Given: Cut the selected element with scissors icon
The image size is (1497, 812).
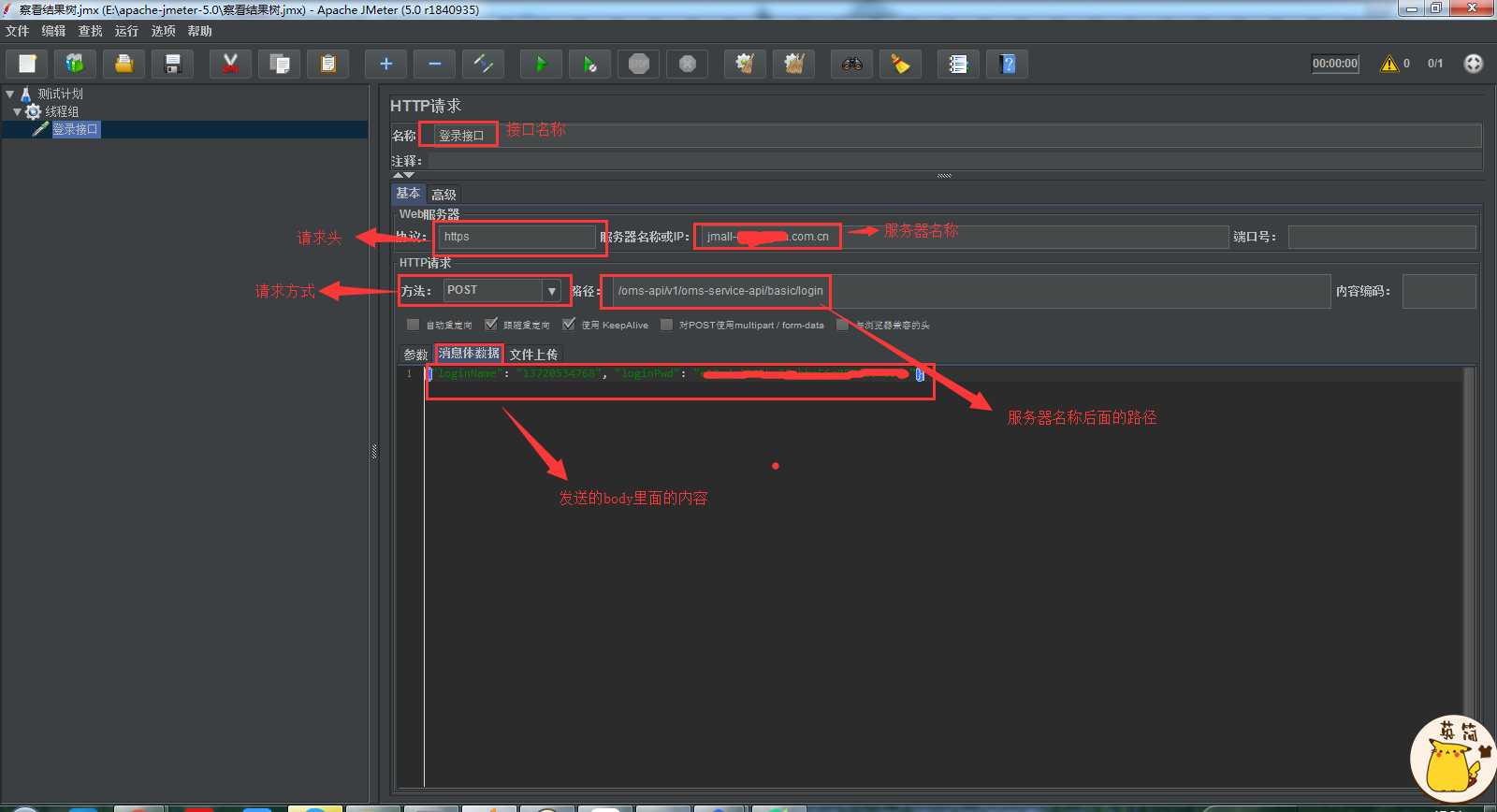Looking at the screenshot, I should coord(230,64).
